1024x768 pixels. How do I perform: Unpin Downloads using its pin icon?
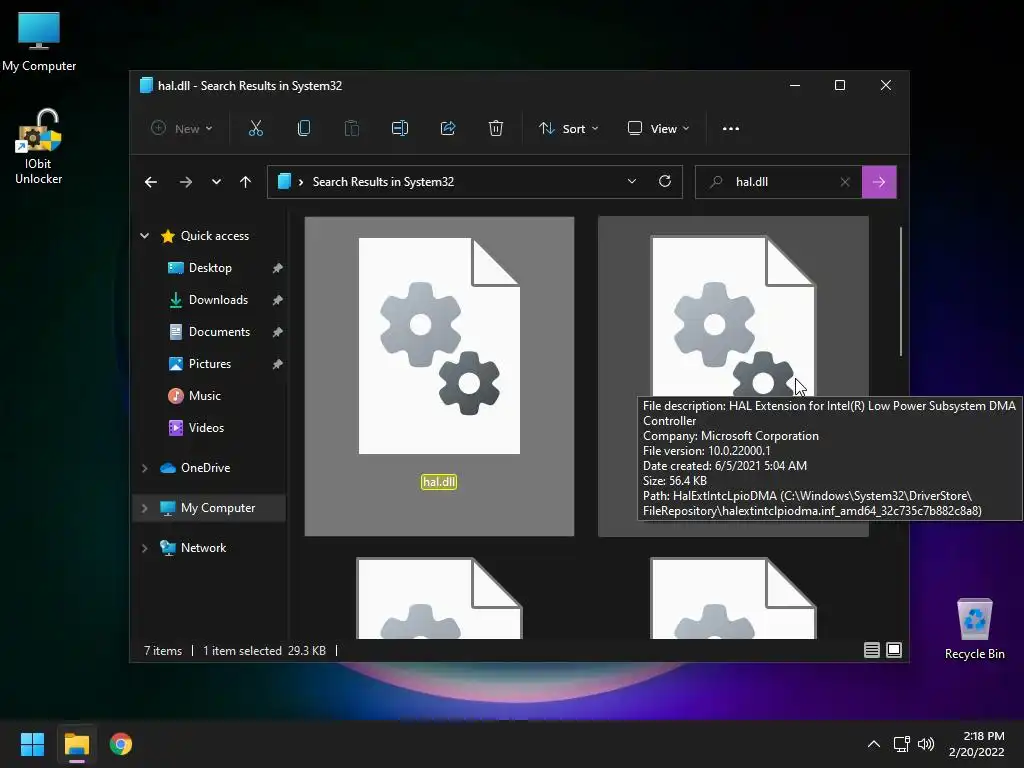278,300
